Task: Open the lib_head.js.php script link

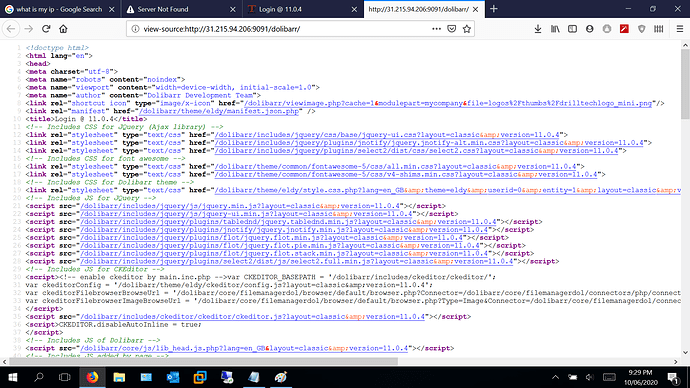Action: pos(244,349)
